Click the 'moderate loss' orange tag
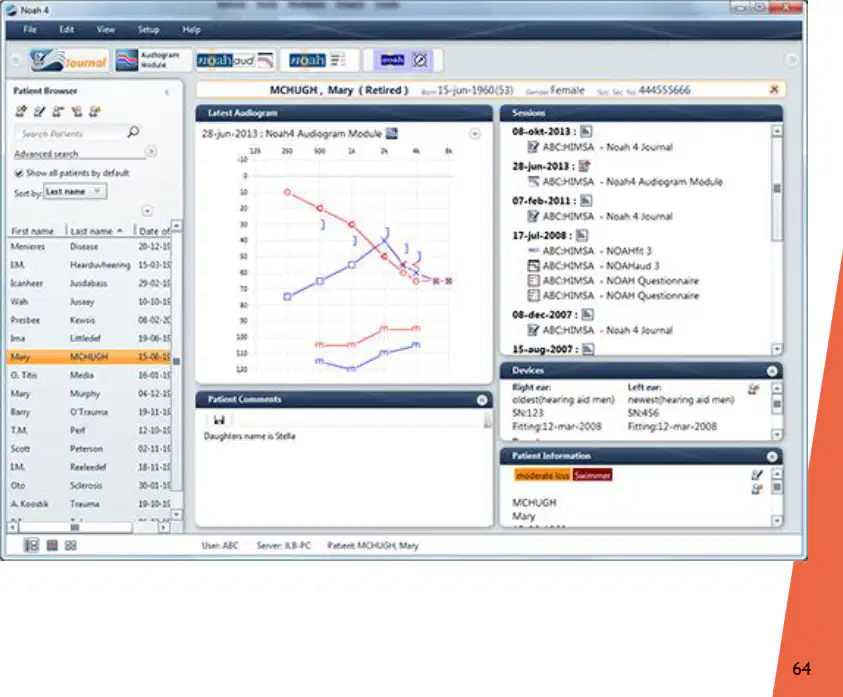This screenshot has width=843, height=697. click(542, 475)
